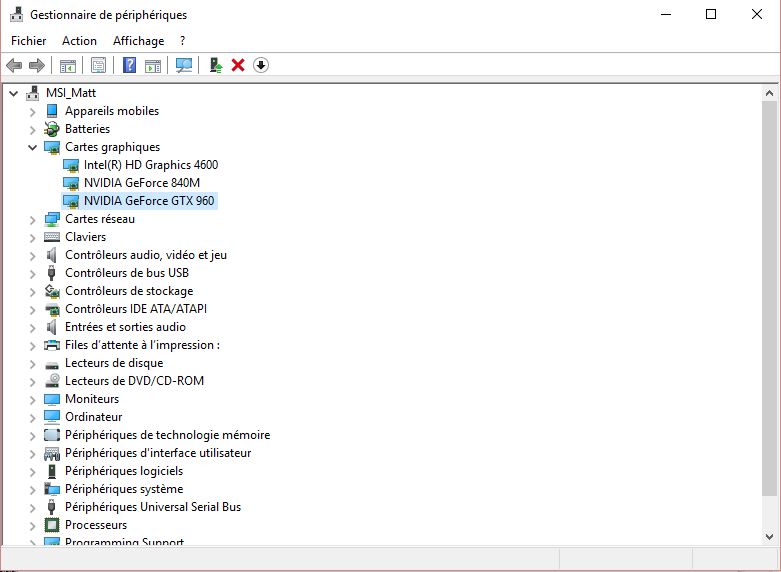
Task: Click the Processeurs chip icon
Action: [x=52, y=525]
